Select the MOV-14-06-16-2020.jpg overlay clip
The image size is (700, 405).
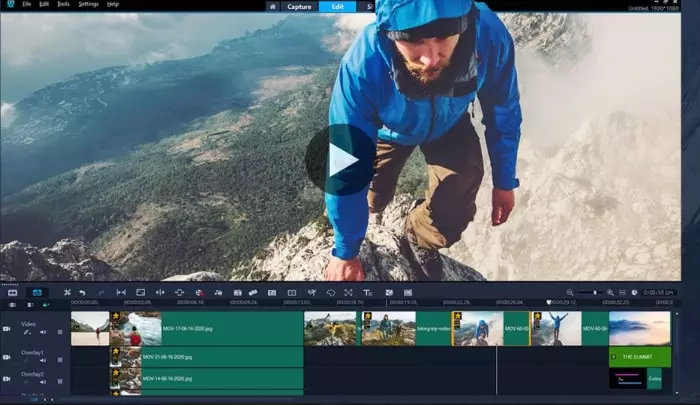click(x=207, y=379)
